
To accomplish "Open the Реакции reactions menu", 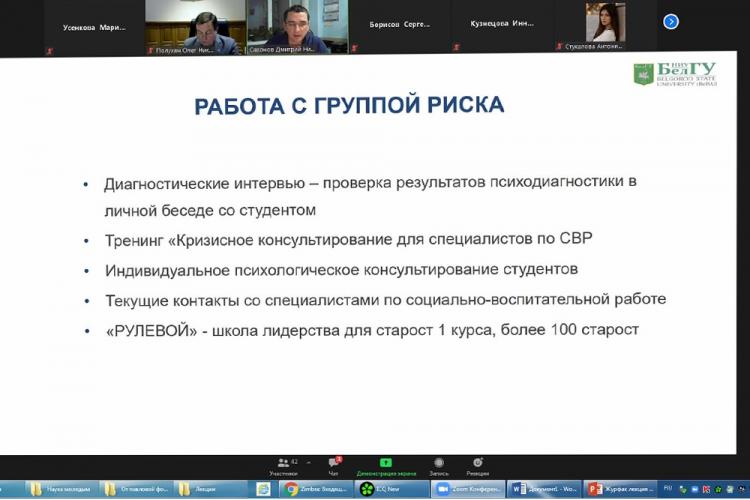I will coord(477,467).
